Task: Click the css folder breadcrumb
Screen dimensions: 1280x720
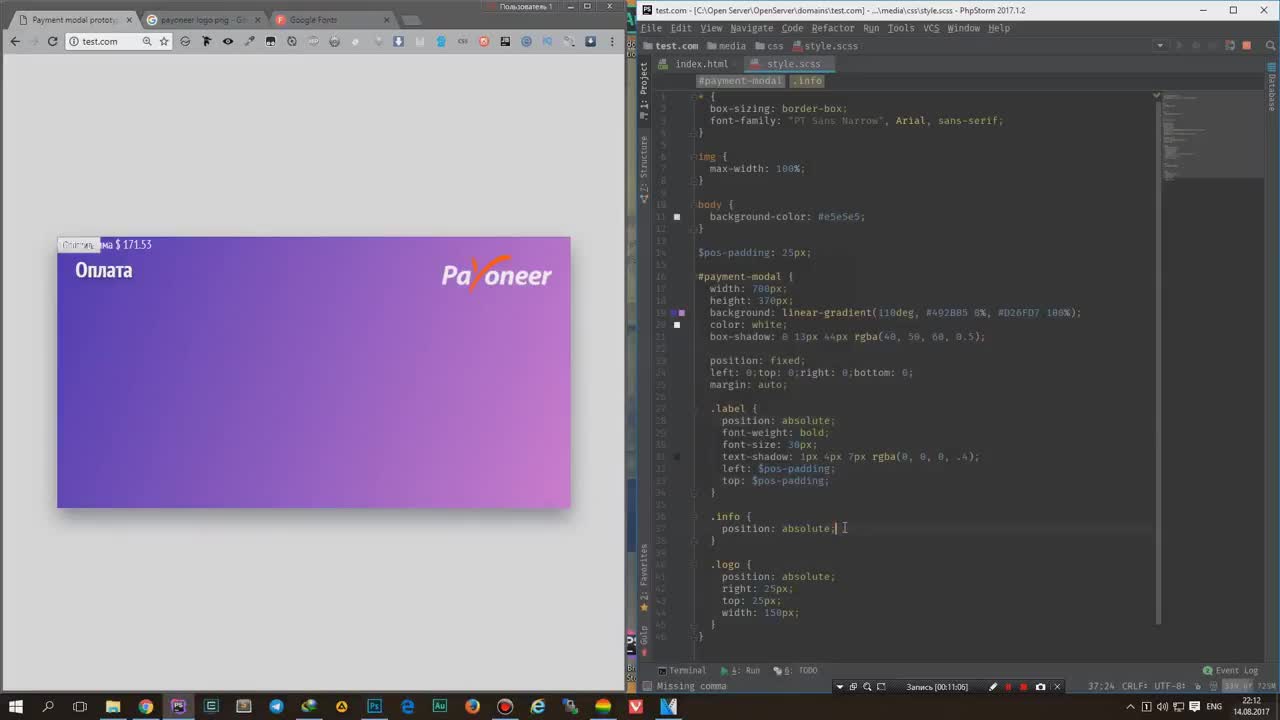Action: (769, 46)
